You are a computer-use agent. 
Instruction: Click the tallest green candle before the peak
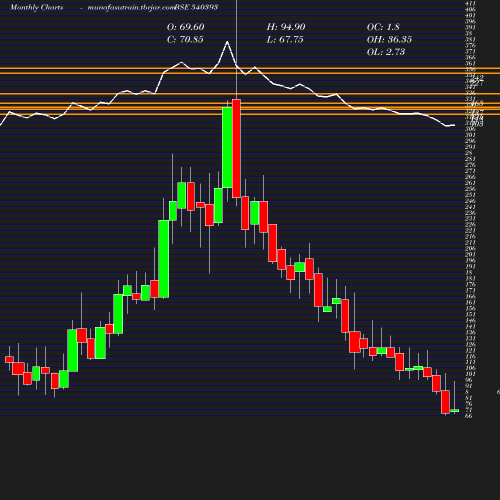coord(227,147)
